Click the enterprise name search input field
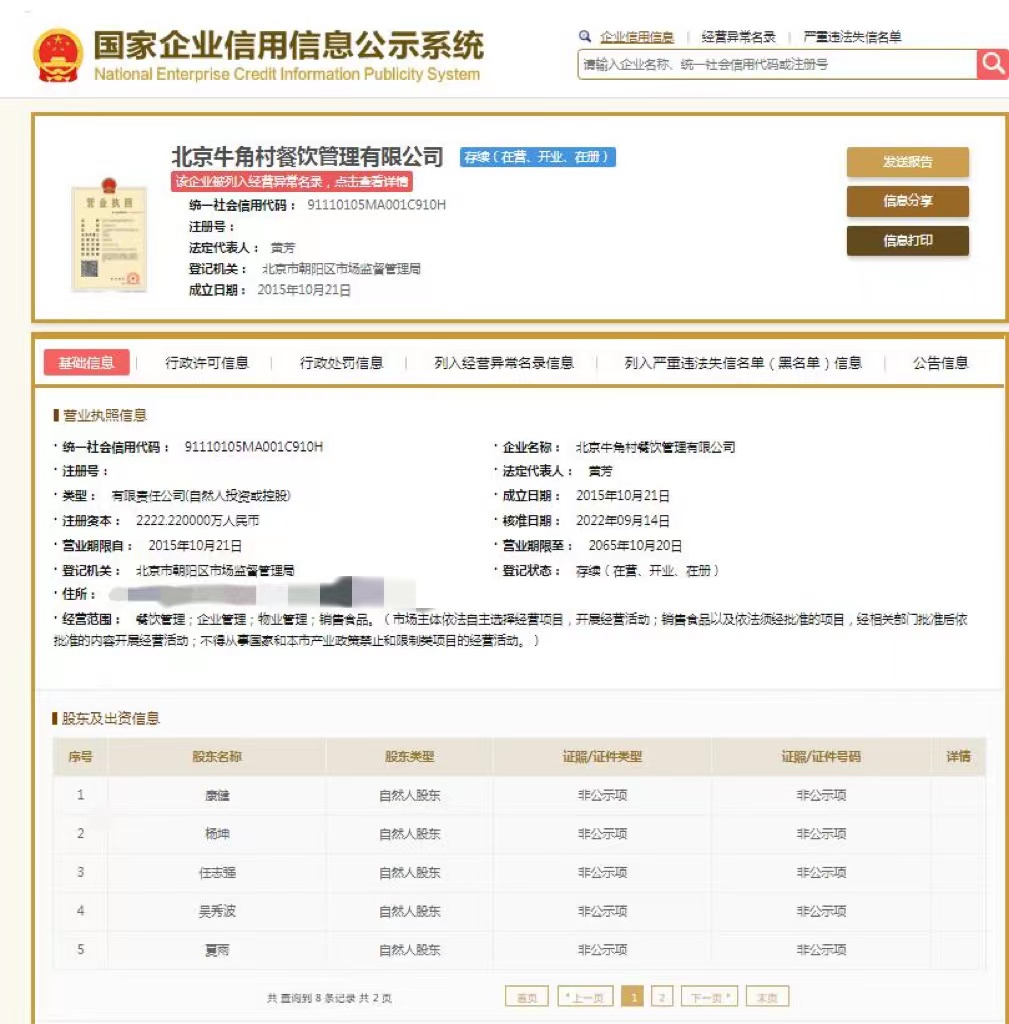 (777, 65)
